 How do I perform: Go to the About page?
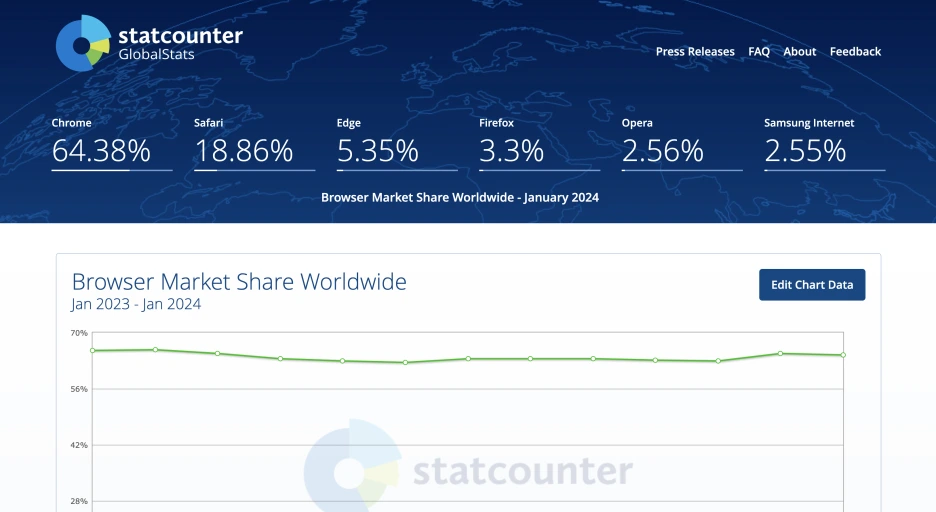[799, 51]
